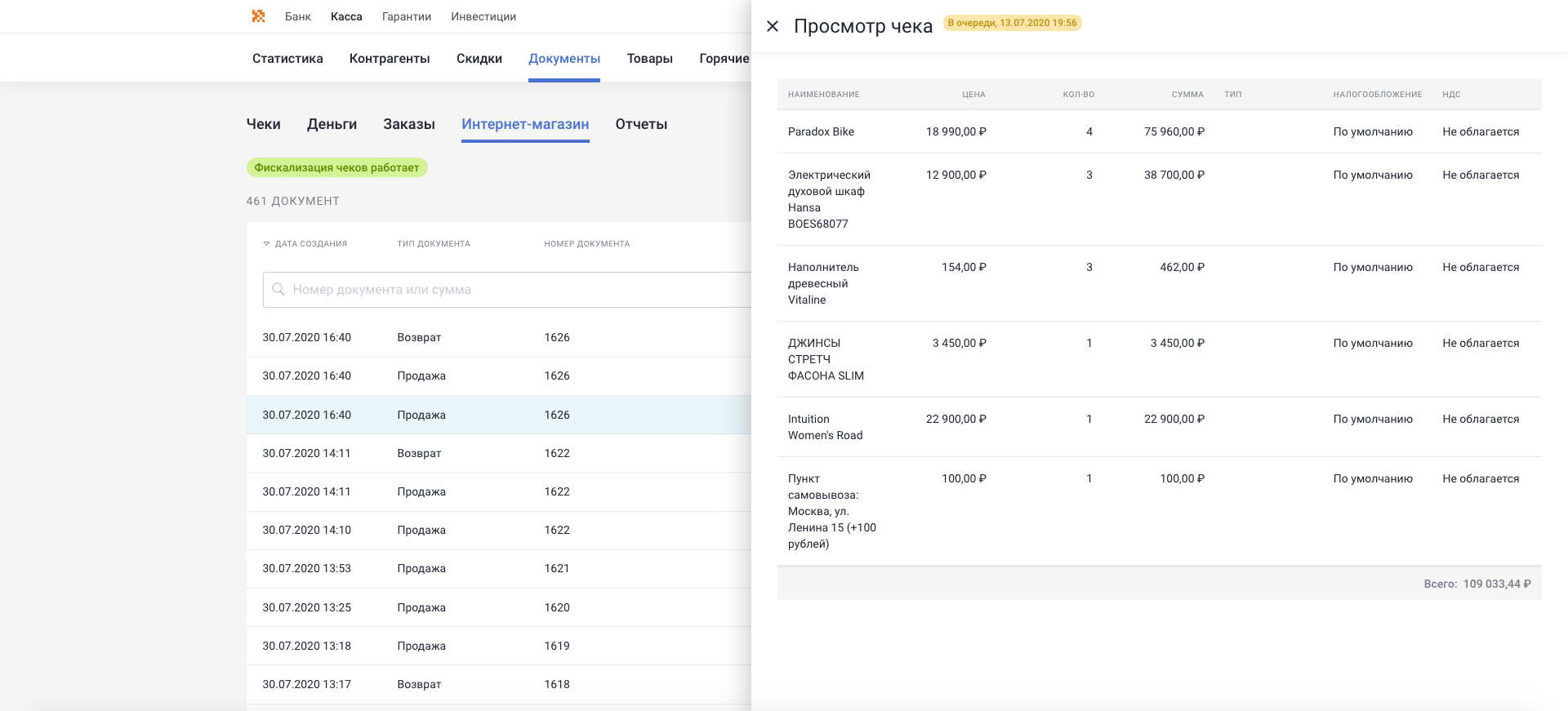Switch to the Контрагенты tab
This screenshot has height=711, width=1568.
tap(390, 59)
